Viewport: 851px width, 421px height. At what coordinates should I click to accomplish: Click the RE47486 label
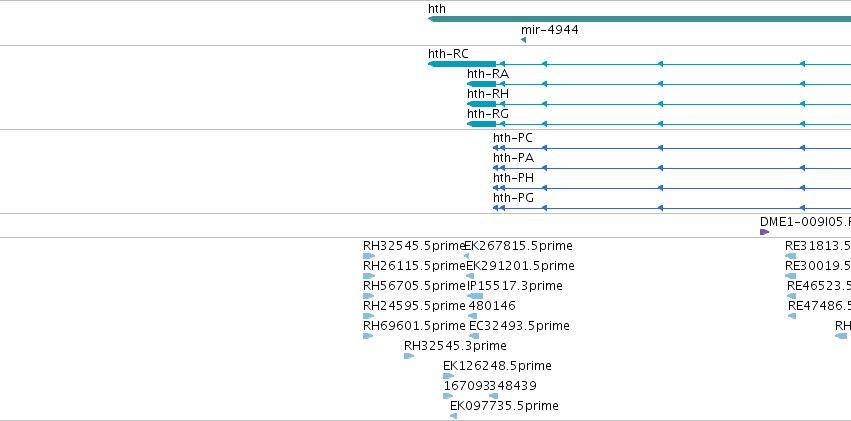820,307
